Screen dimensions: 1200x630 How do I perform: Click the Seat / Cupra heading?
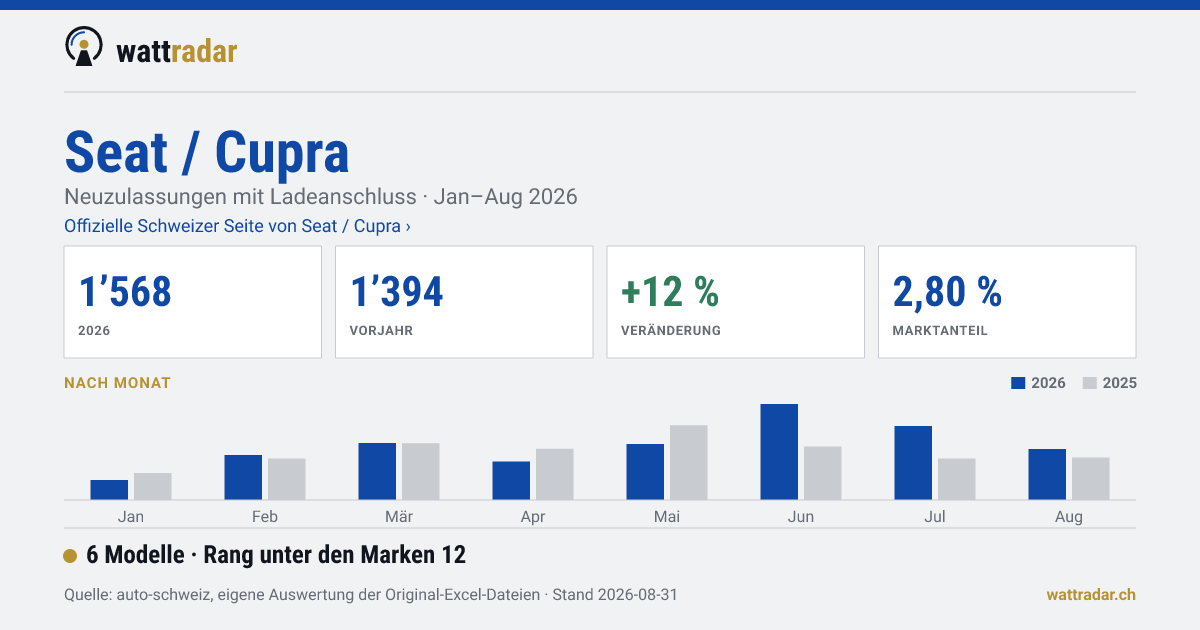point(207,152)
